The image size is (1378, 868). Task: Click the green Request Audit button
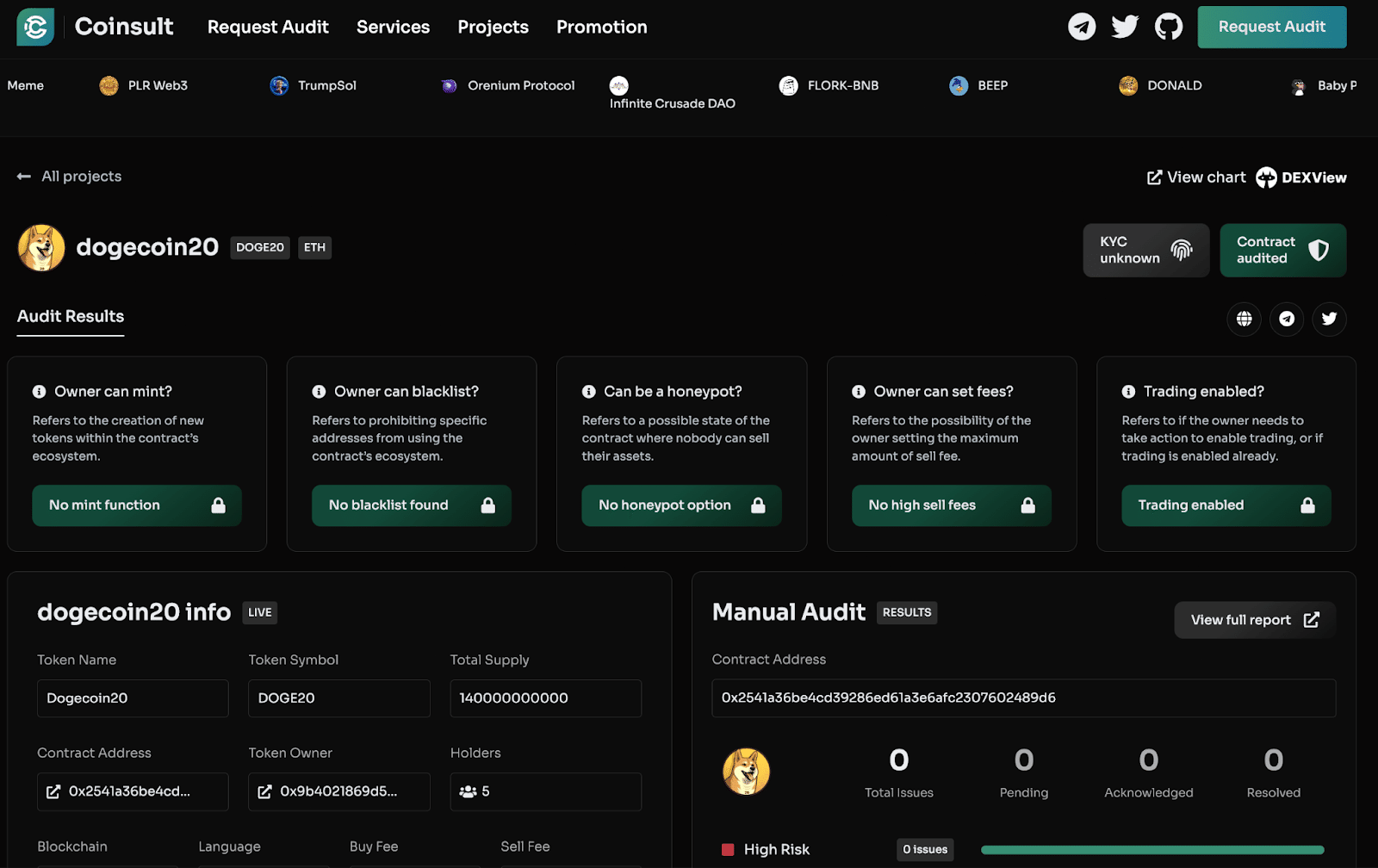(1272, 27)
